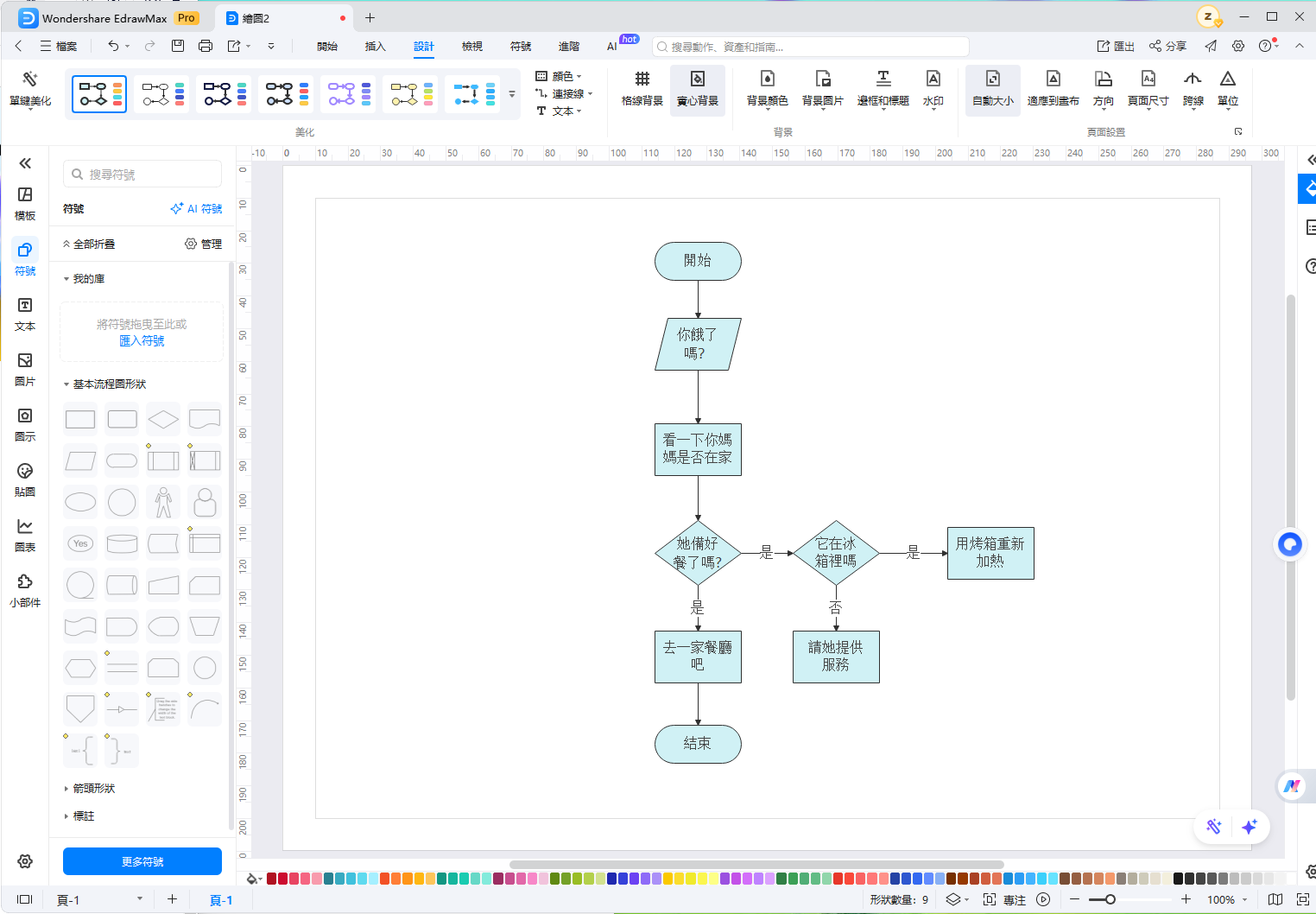This screenshot has height=914, width=1316.
Task: Expand the theme styles gallery
Action: (x=512, y=94)
